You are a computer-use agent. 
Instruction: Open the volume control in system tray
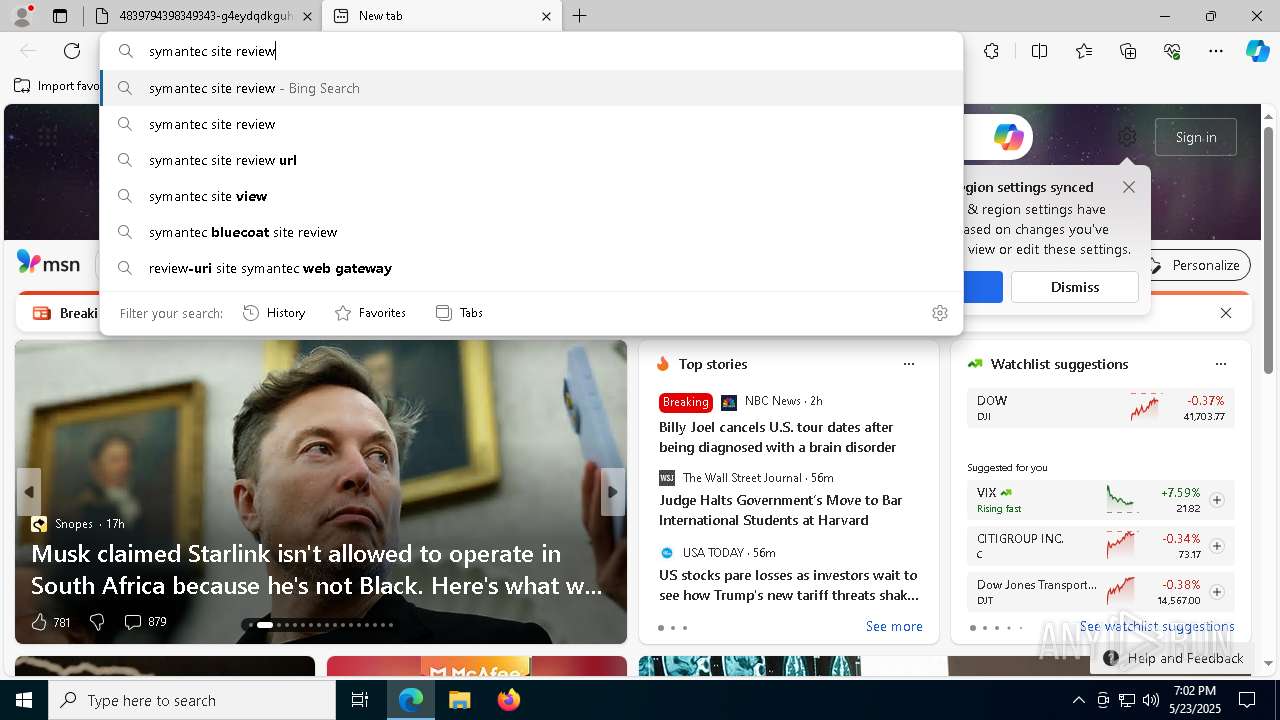[x=1151, y=700]
